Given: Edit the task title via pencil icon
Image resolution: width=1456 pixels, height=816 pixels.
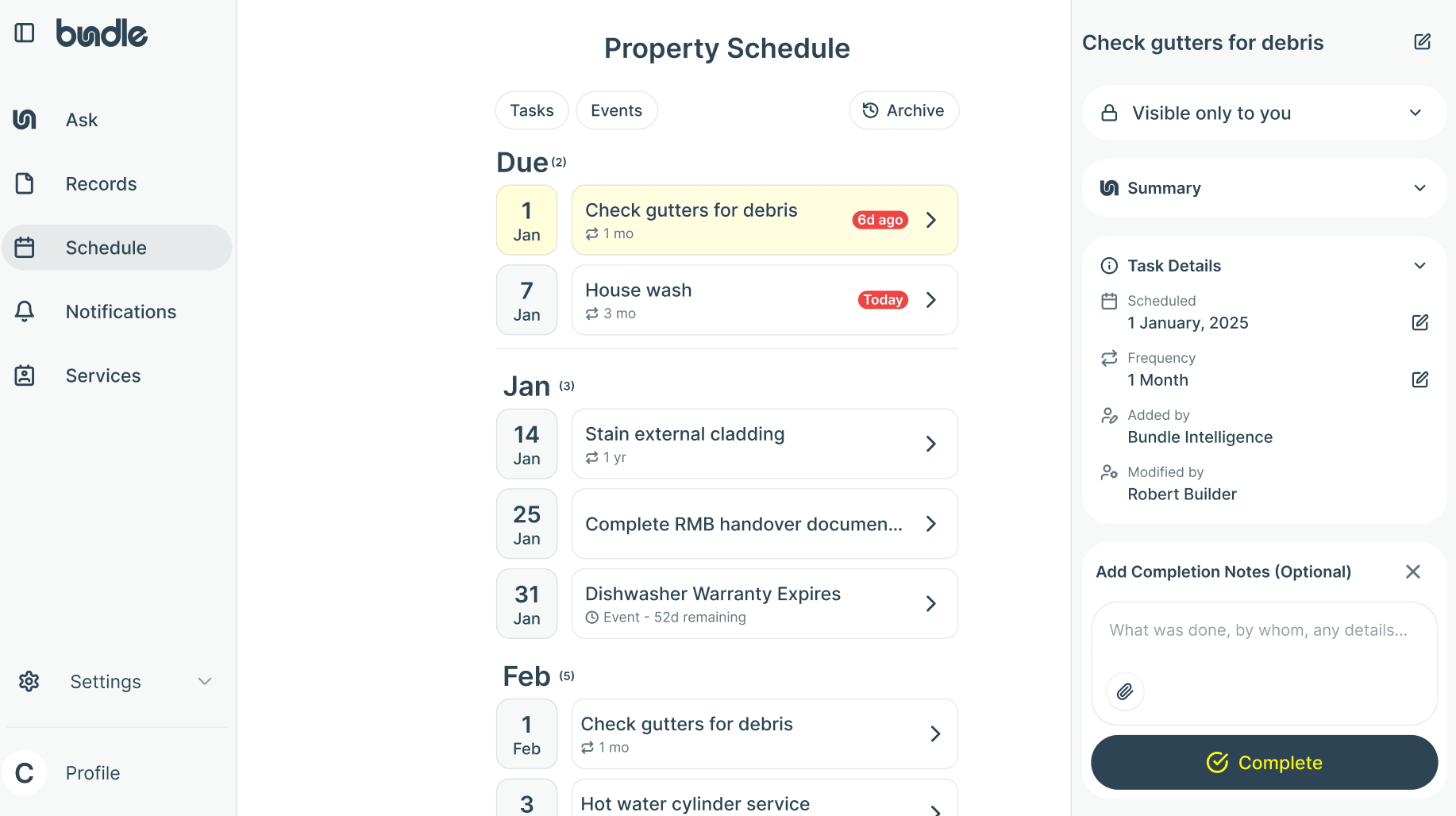Looking at the screenshot, I should (x=1422, y=41).
